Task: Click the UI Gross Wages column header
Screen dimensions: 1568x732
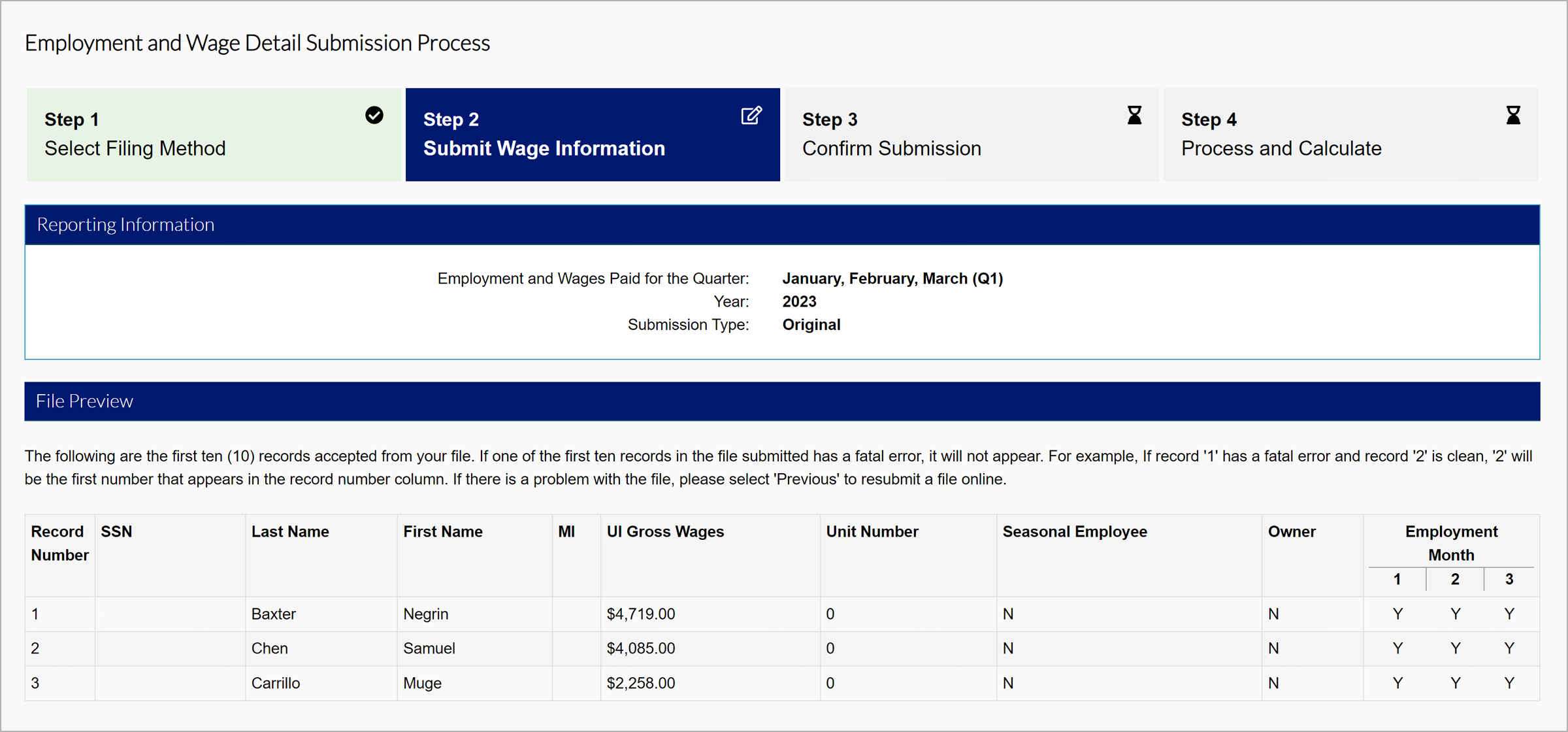Action: pos(665,532)
